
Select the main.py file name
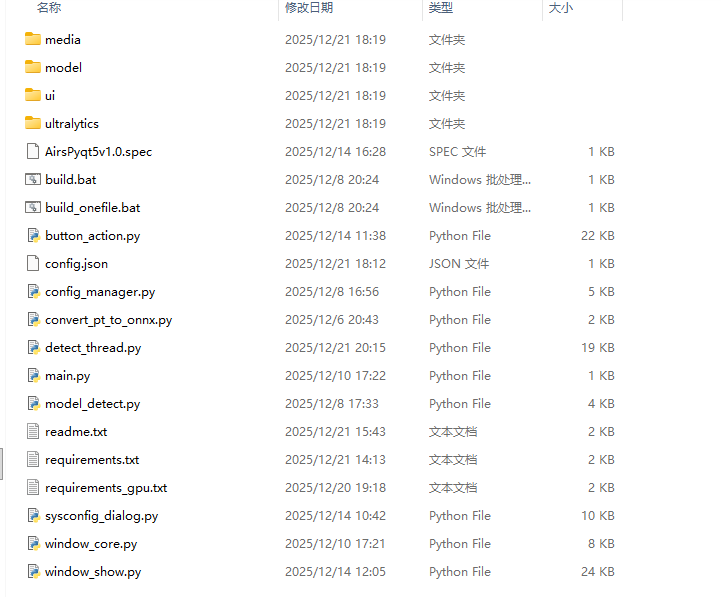click(x=68, y=376)
